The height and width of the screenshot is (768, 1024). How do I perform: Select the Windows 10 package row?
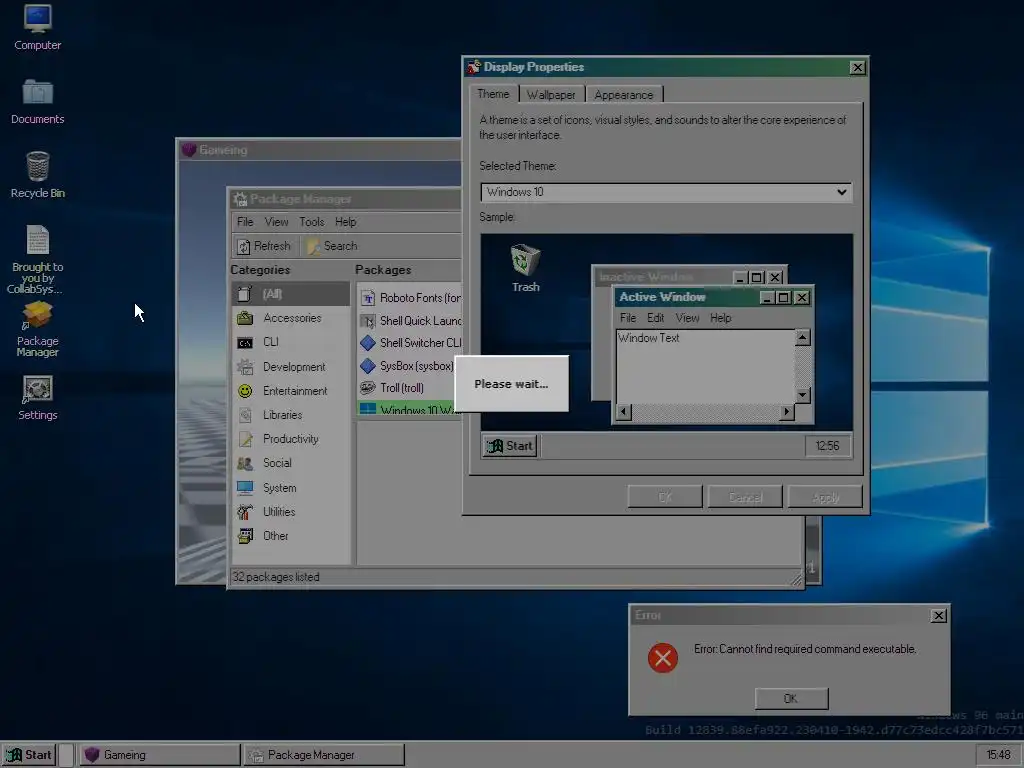click(408, 409)
